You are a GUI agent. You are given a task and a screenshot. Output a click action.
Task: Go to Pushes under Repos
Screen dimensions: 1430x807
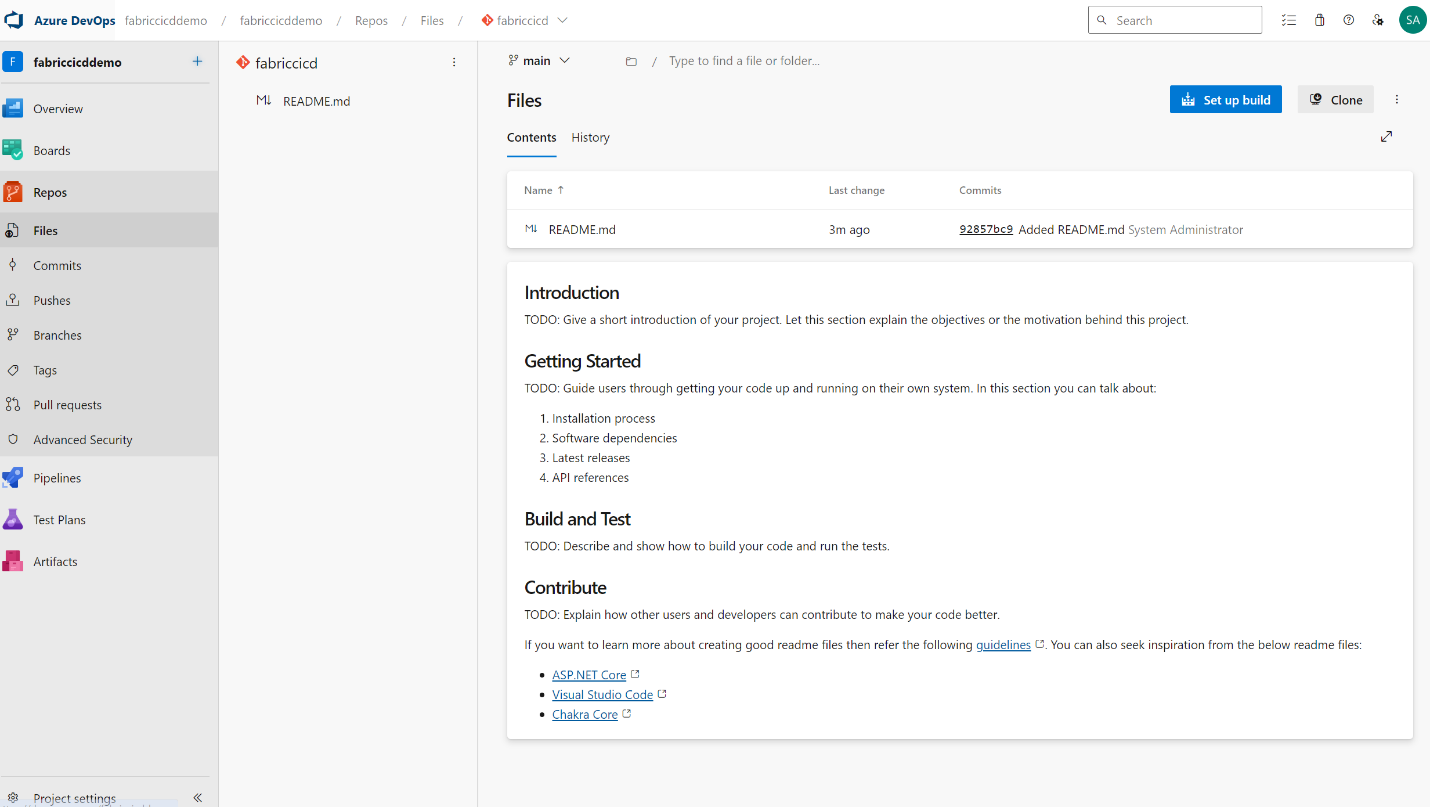click(x=109, y=300)
